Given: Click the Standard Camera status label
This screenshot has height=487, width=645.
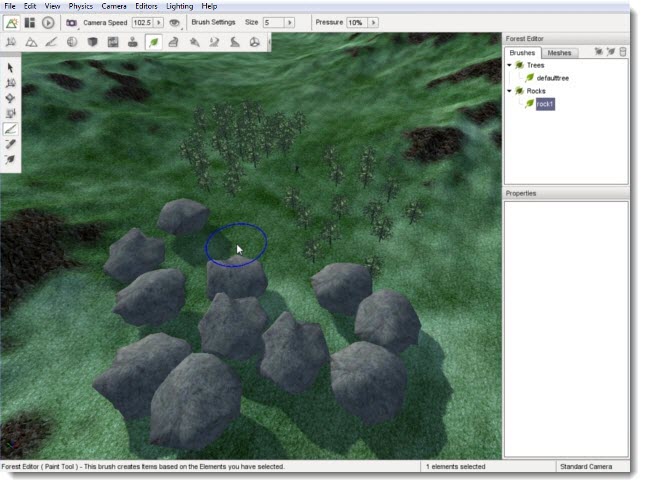Looking at the screenshot, I should pyautogui.click(x=586, y=466).
